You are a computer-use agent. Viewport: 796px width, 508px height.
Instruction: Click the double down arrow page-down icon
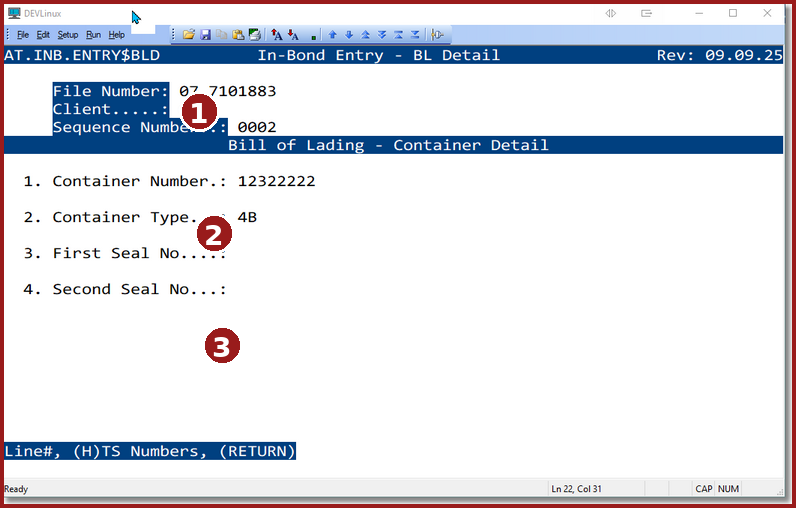[382, 34]
